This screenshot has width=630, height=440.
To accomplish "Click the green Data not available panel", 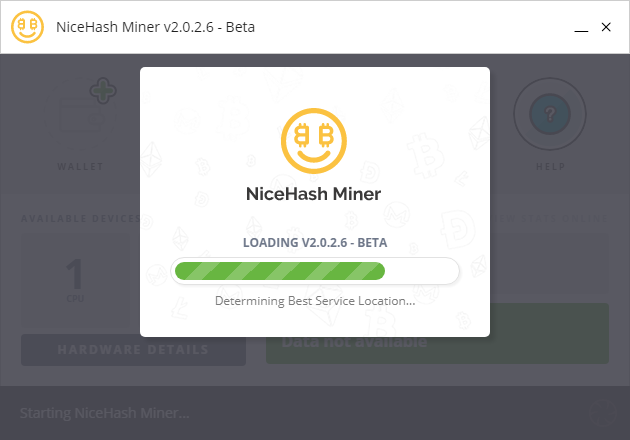I will [437, 334].
